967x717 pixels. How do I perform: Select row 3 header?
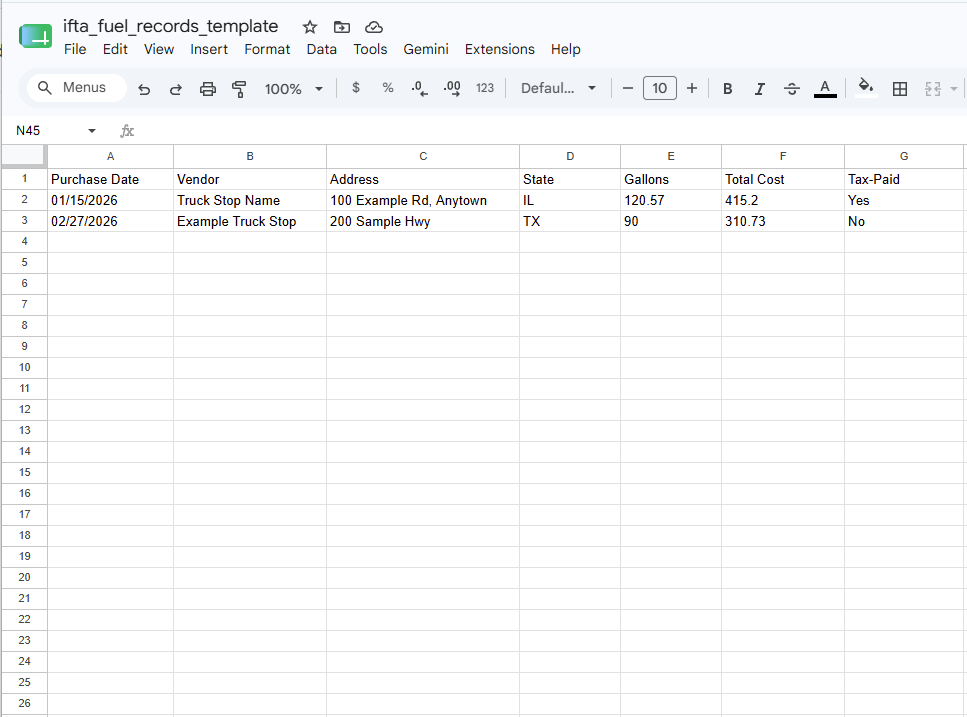24,221
